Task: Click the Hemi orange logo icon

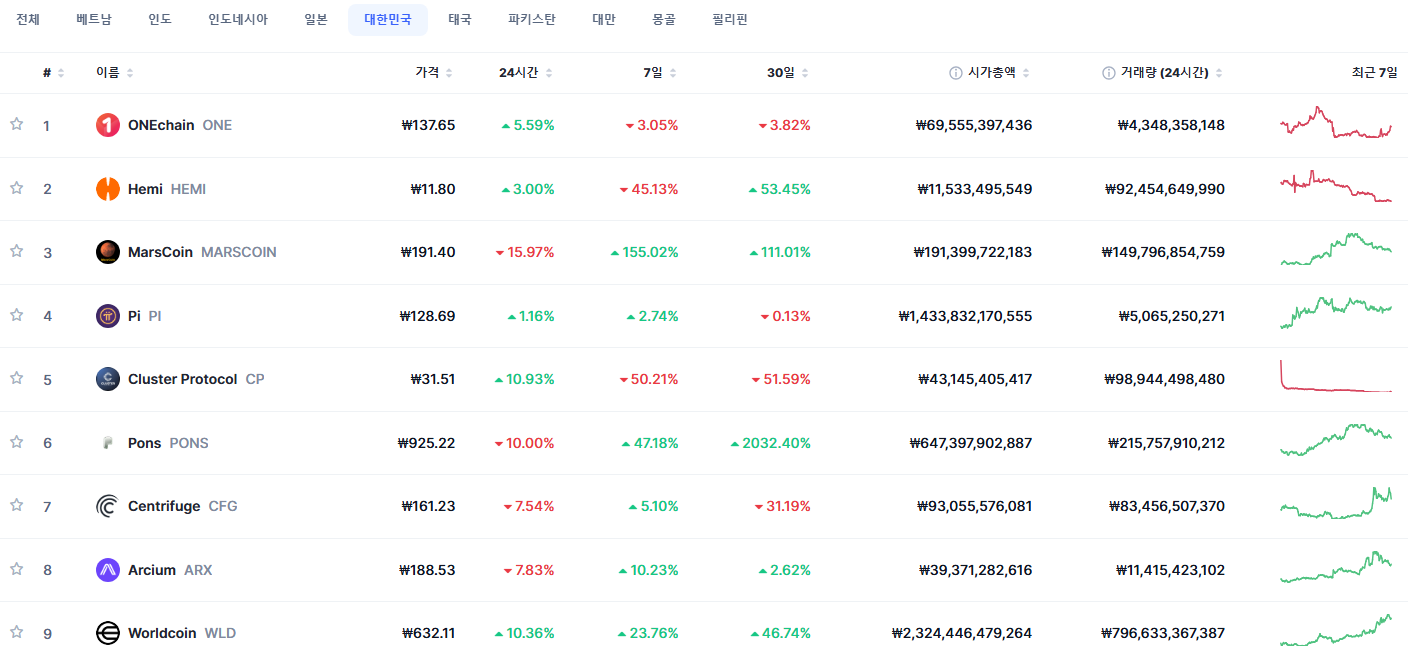Action: point(108,189)
